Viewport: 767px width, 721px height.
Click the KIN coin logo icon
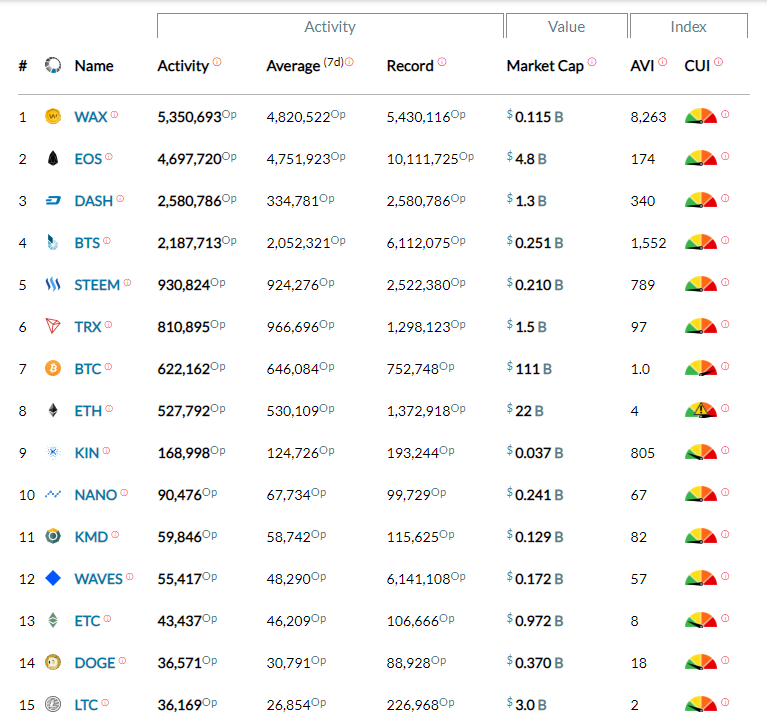[53, 452]
